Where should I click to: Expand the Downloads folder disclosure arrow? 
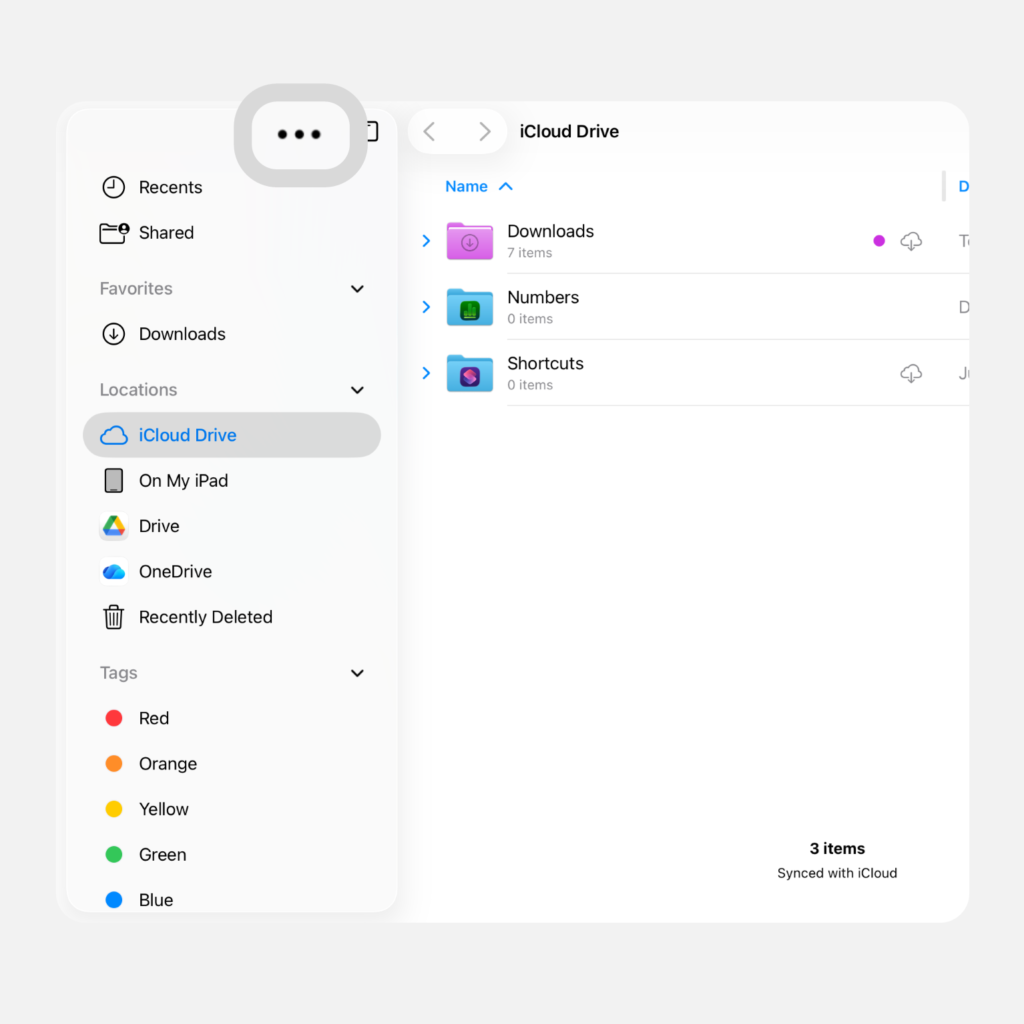coord(426,241)
